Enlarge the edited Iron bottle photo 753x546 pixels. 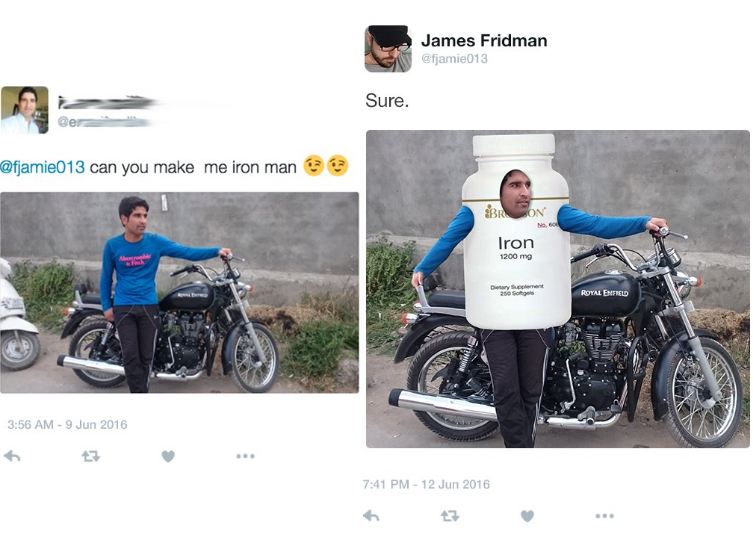[x=558, y=289]
